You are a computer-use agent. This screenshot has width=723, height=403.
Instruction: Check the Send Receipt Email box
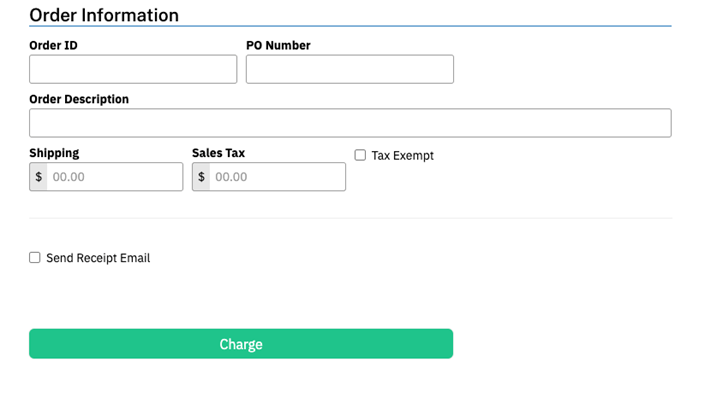35,257
